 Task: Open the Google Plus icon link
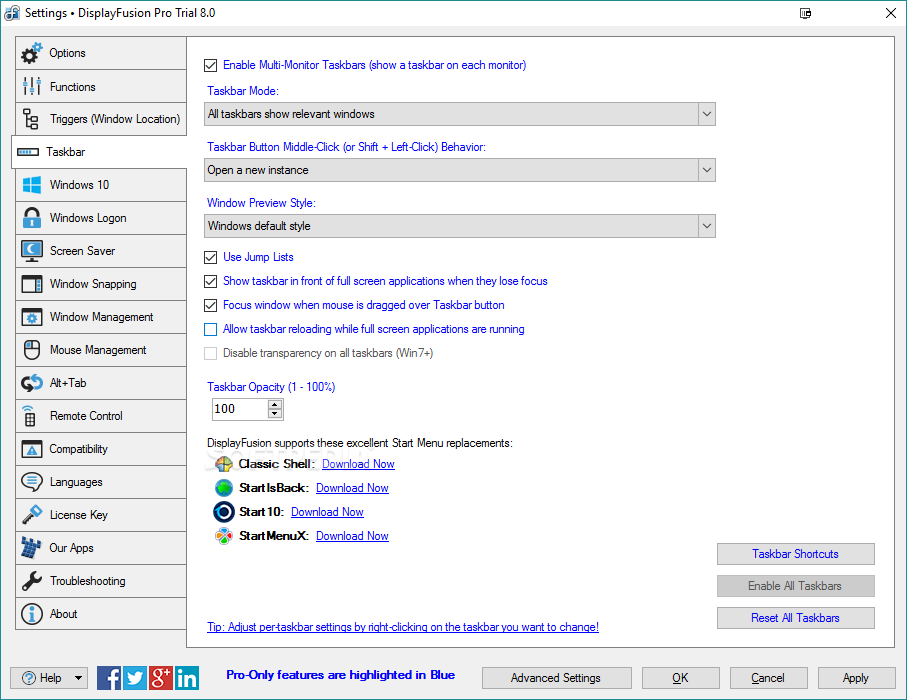click(161, 677)
